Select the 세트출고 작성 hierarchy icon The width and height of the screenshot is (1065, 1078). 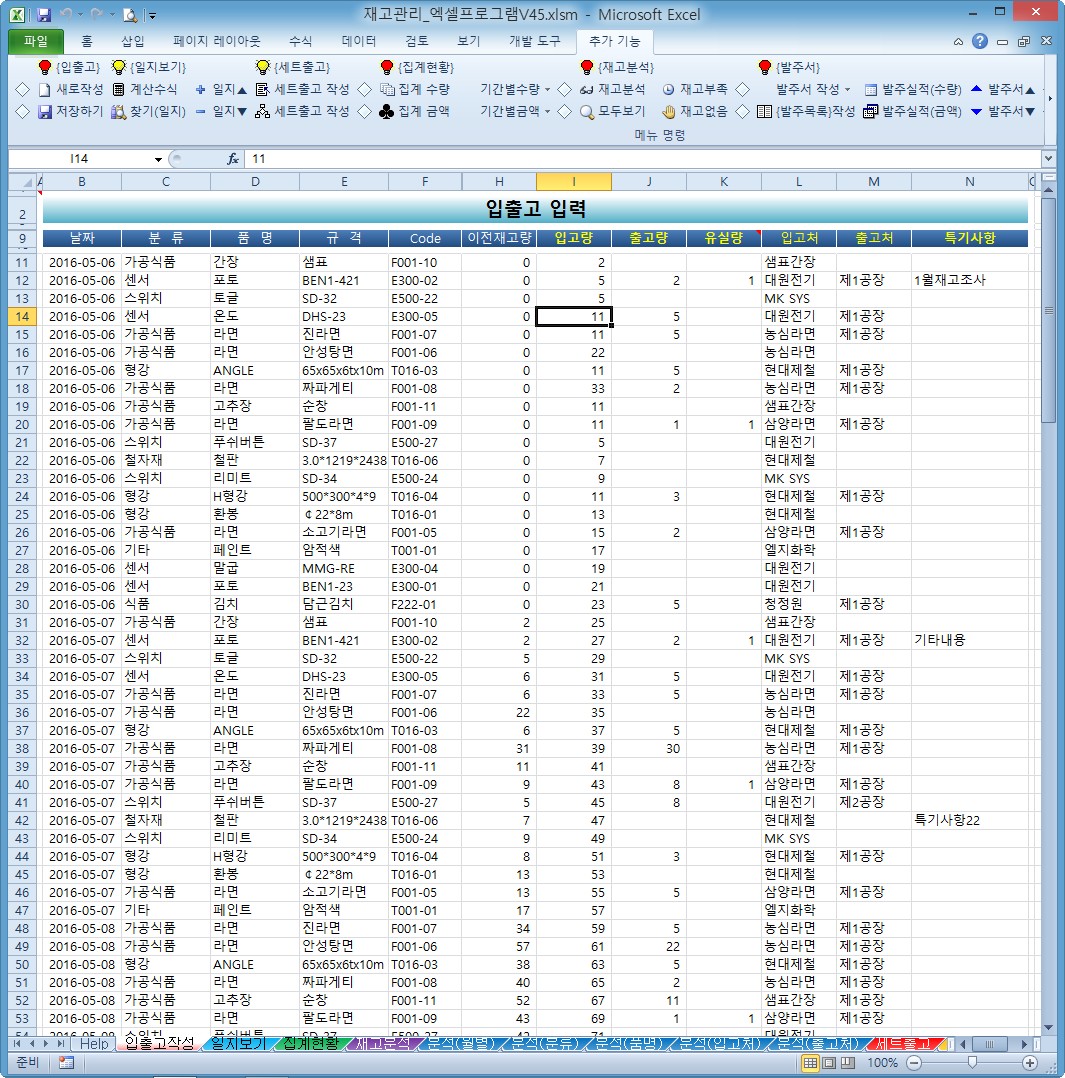tap(262, 111)
